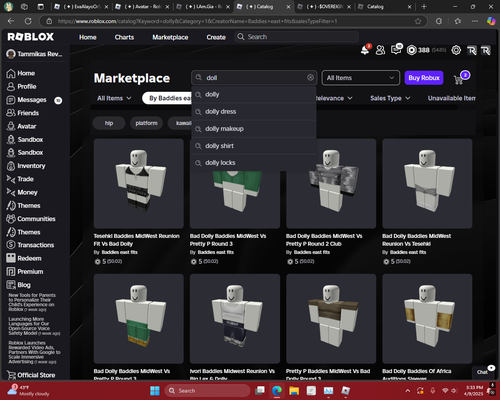Open 'Bad Dolly Baddies MidWest Reunion Vs Tesehki' thumbnail
The width and height of the screenshot is (500, 400).
[x=427, y=184]
